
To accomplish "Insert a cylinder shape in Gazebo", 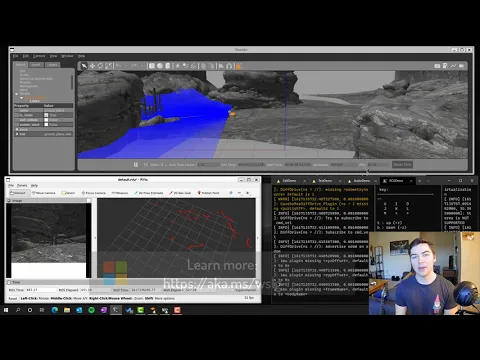I will pos(168,66).
